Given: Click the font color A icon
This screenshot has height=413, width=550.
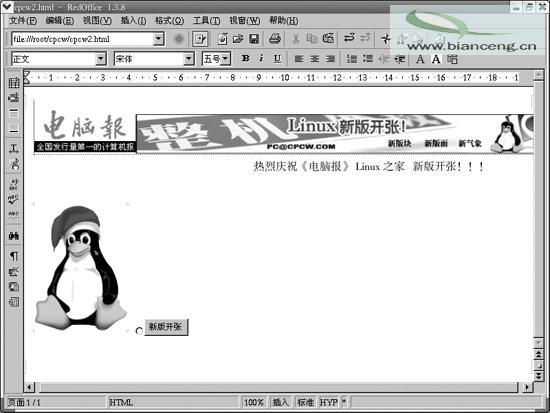Looking at the screenshot, I should [x=420, y=59].
